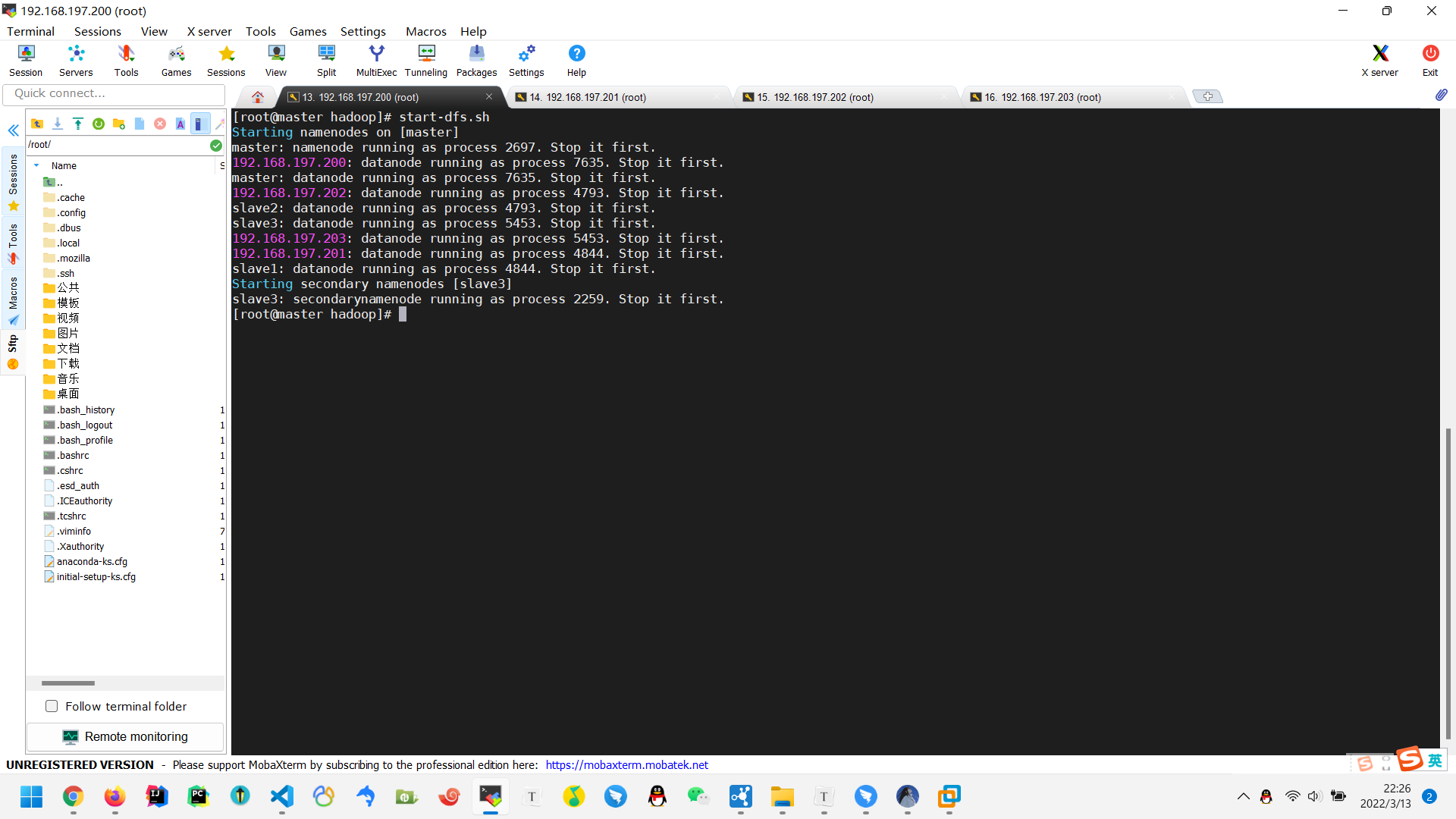Click the terminal vertical scrollbar
Screen dimensions: 1456x819
tap(1448, 584)
